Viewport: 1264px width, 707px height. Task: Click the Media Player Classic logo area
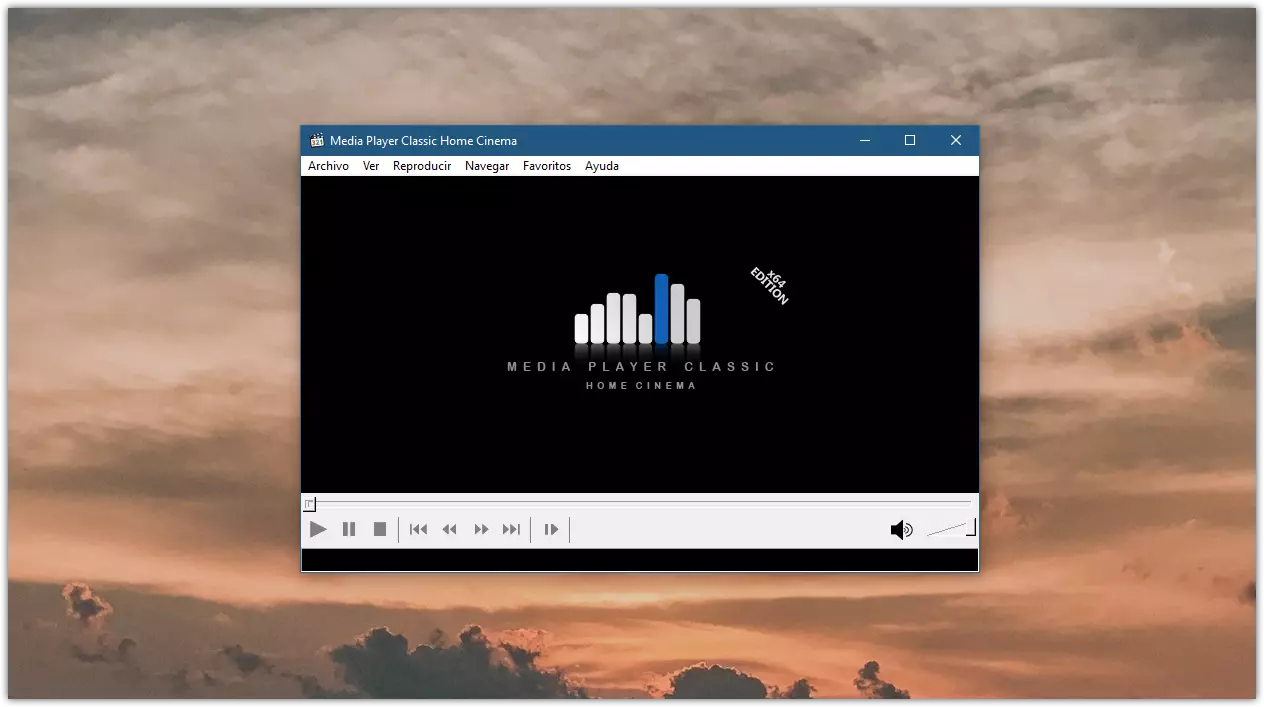pos(640,332)
